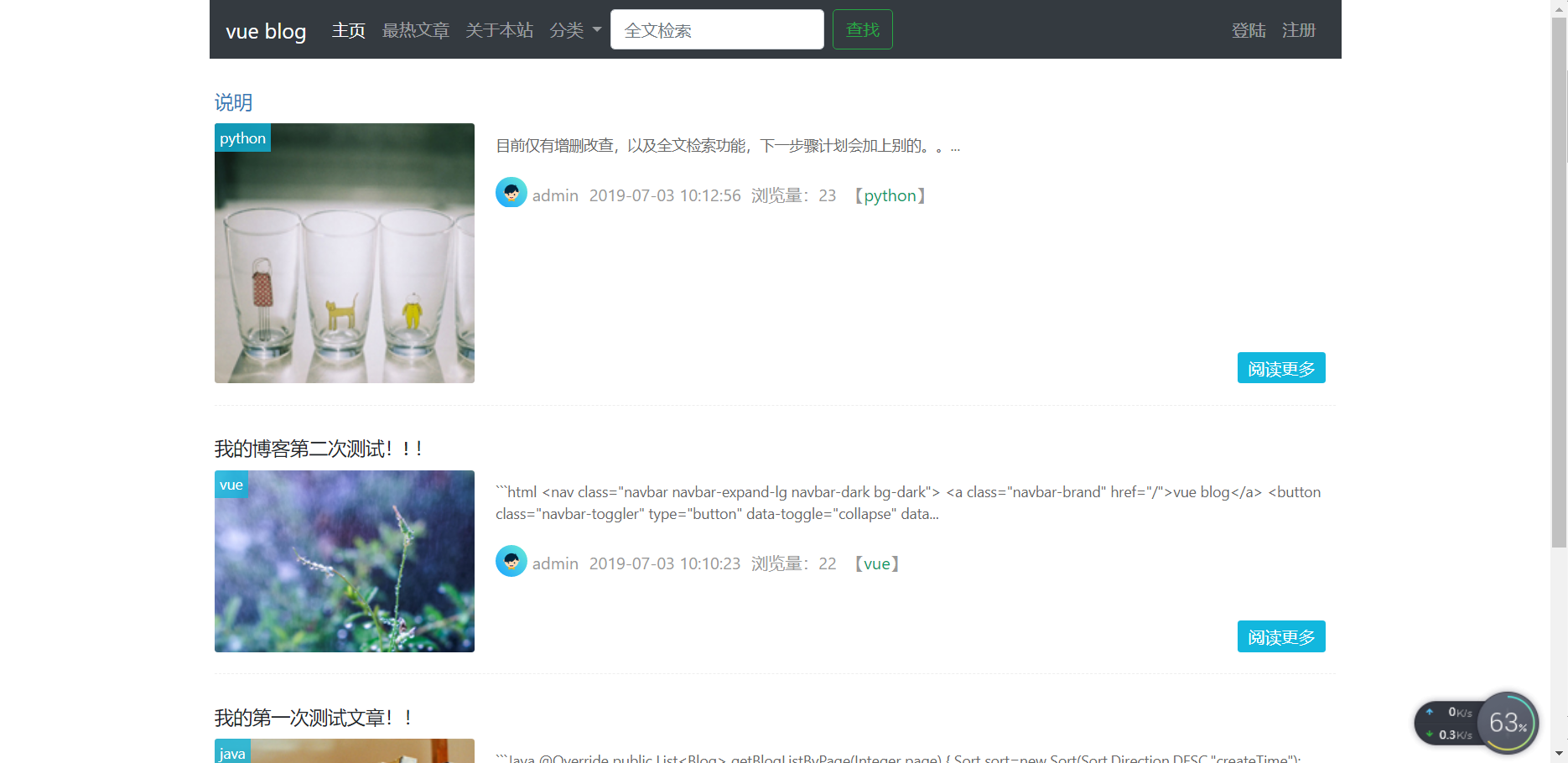Click the 63% memory circle widget
Image resolution: width=1568 pixels, height=763 pixels.
click(x=1508, y=722)
